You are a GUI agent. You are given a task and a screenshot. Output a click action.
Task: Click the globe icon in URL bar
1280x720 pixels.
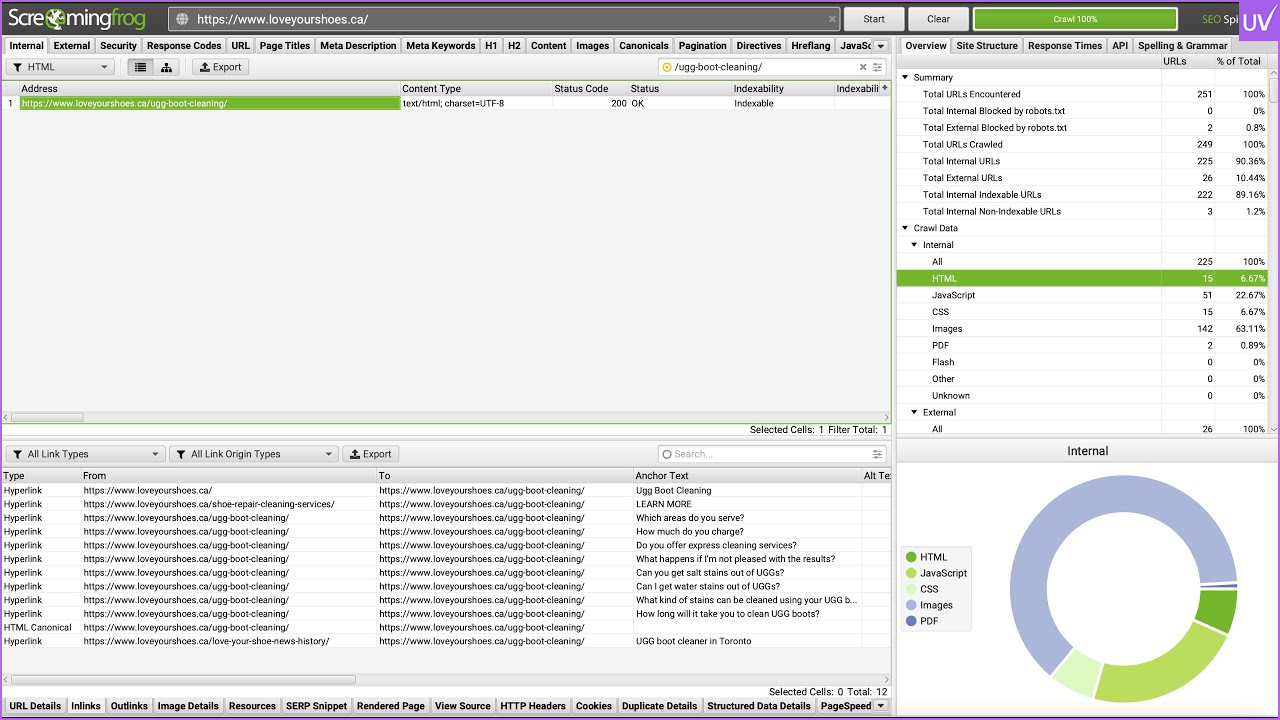[x=181, y=19]
